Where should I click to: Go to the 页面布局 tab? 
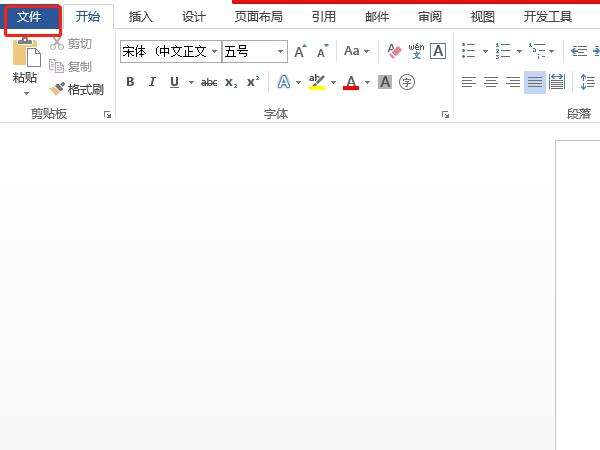(x=258, y=16)
